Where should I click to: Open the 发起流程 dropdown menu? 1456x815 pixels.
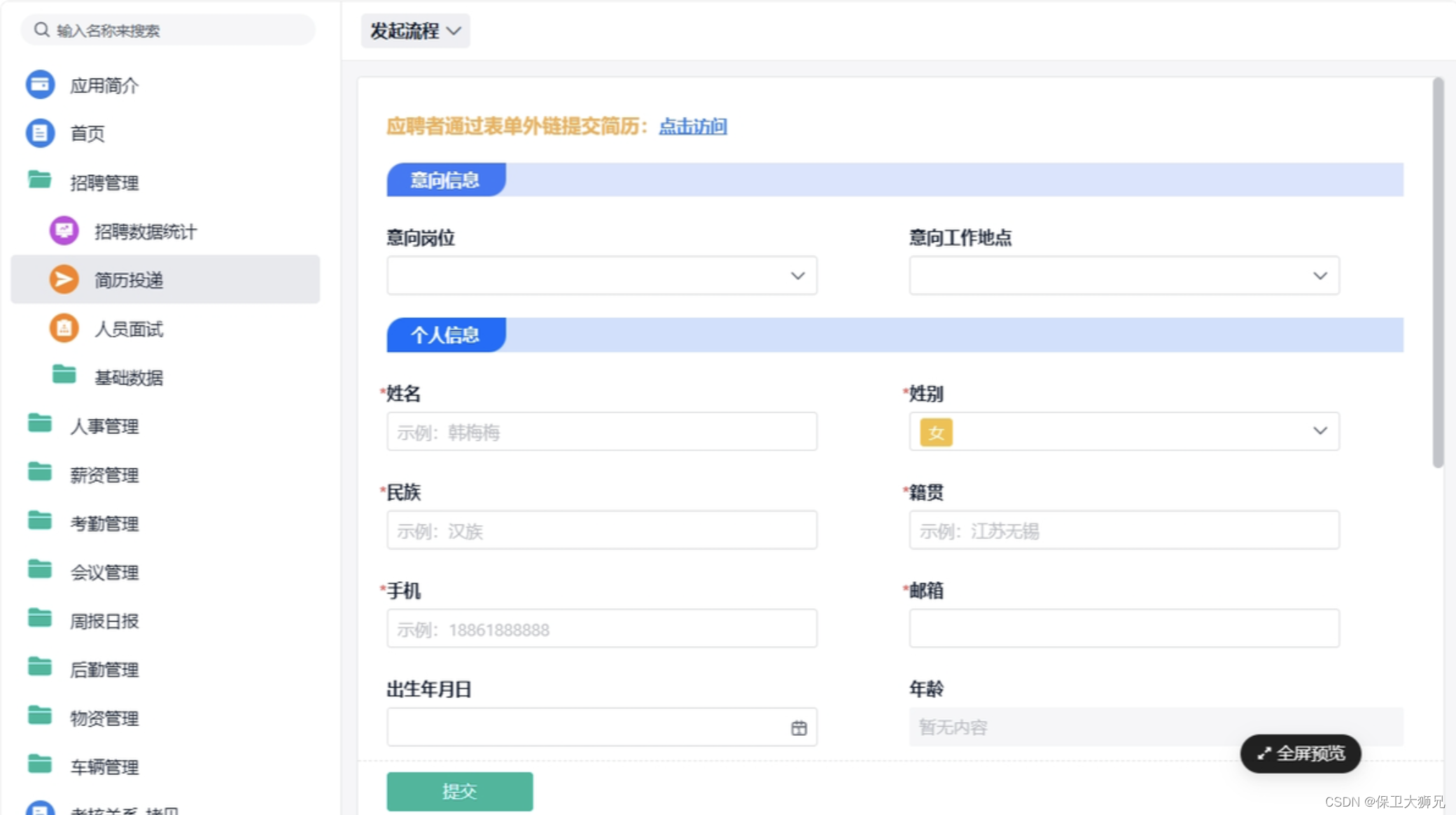point(415,31)
